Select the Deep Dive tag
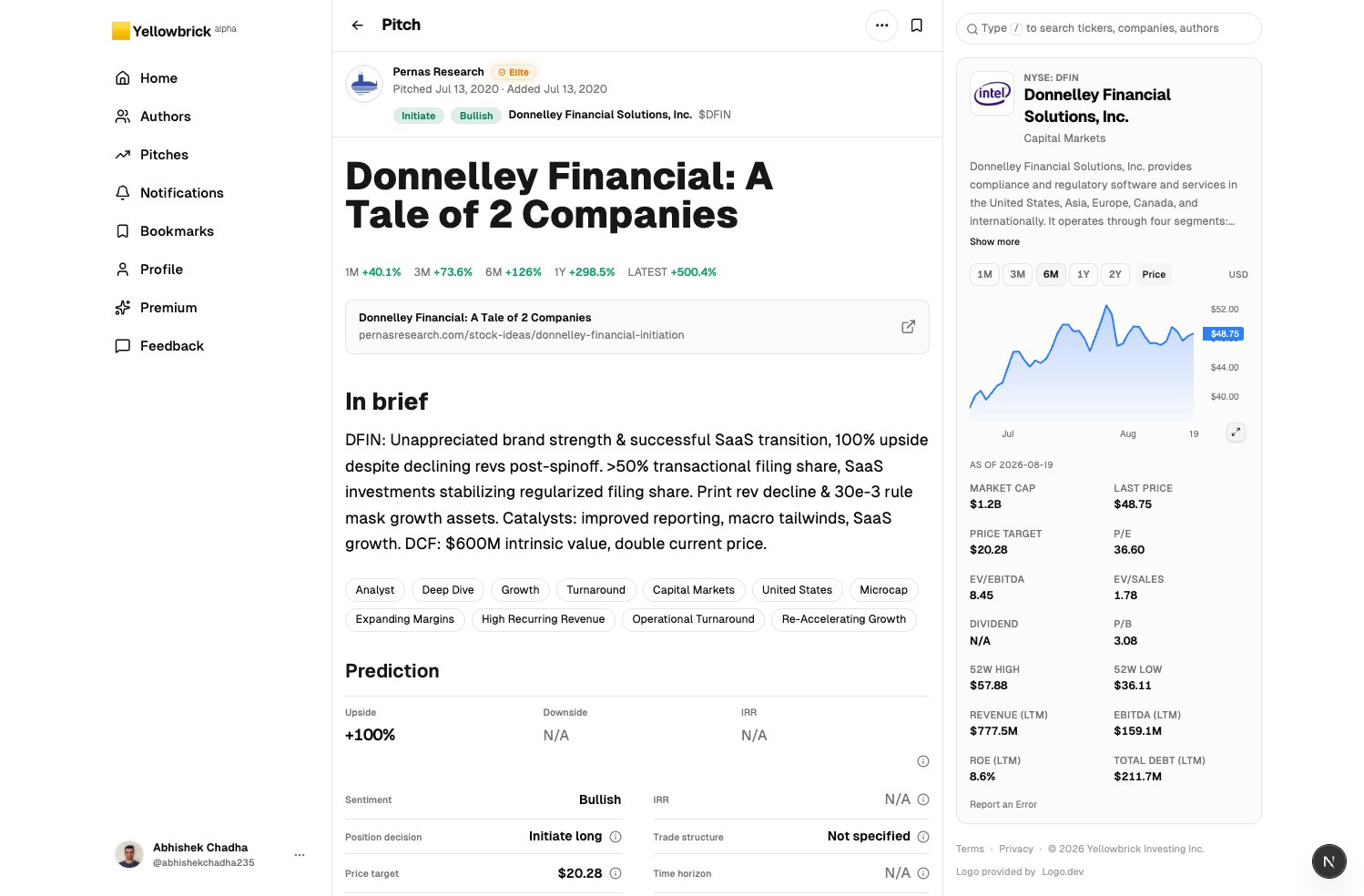The image size is (1364, 896). point(448,590)
